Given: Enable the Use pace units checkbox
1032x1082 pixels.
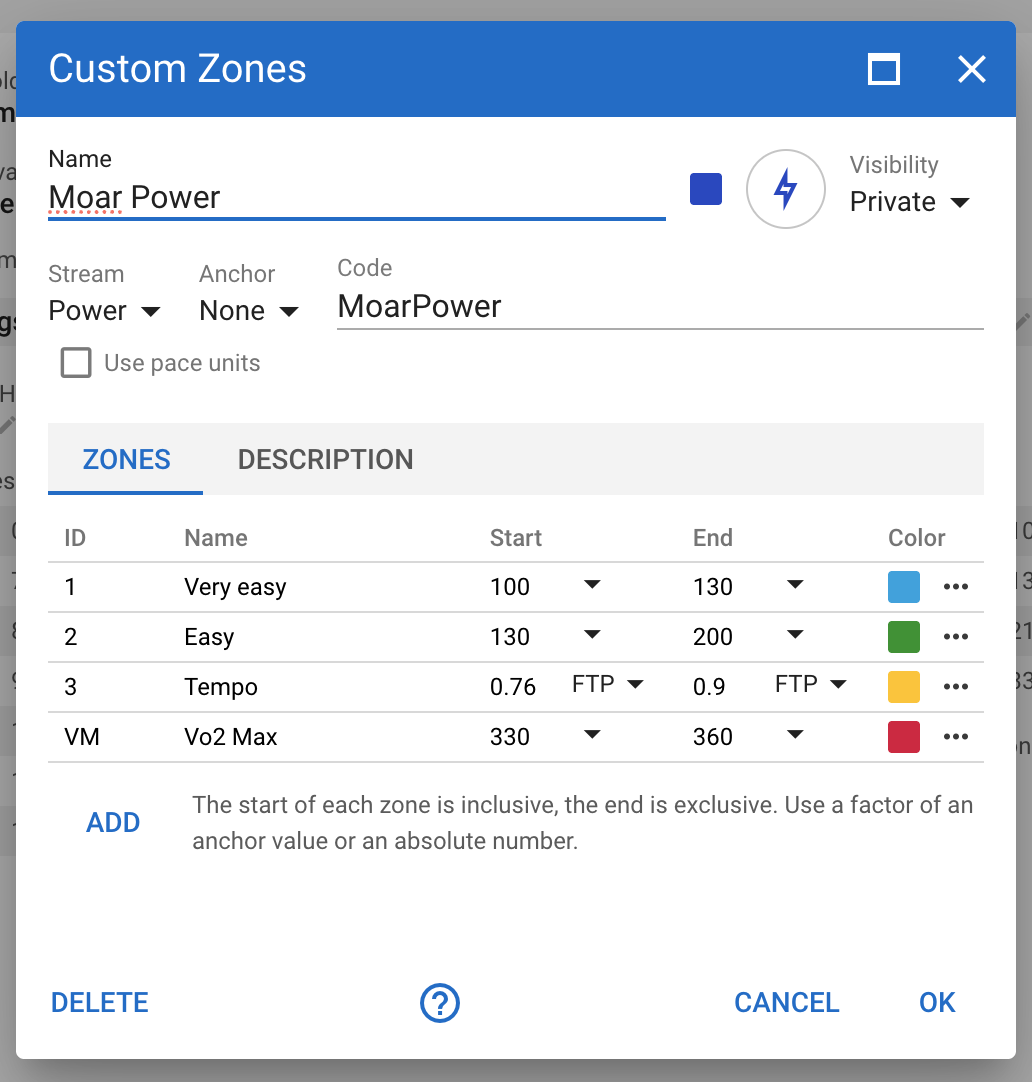Looking at the screenshot, I should [76, 363].
